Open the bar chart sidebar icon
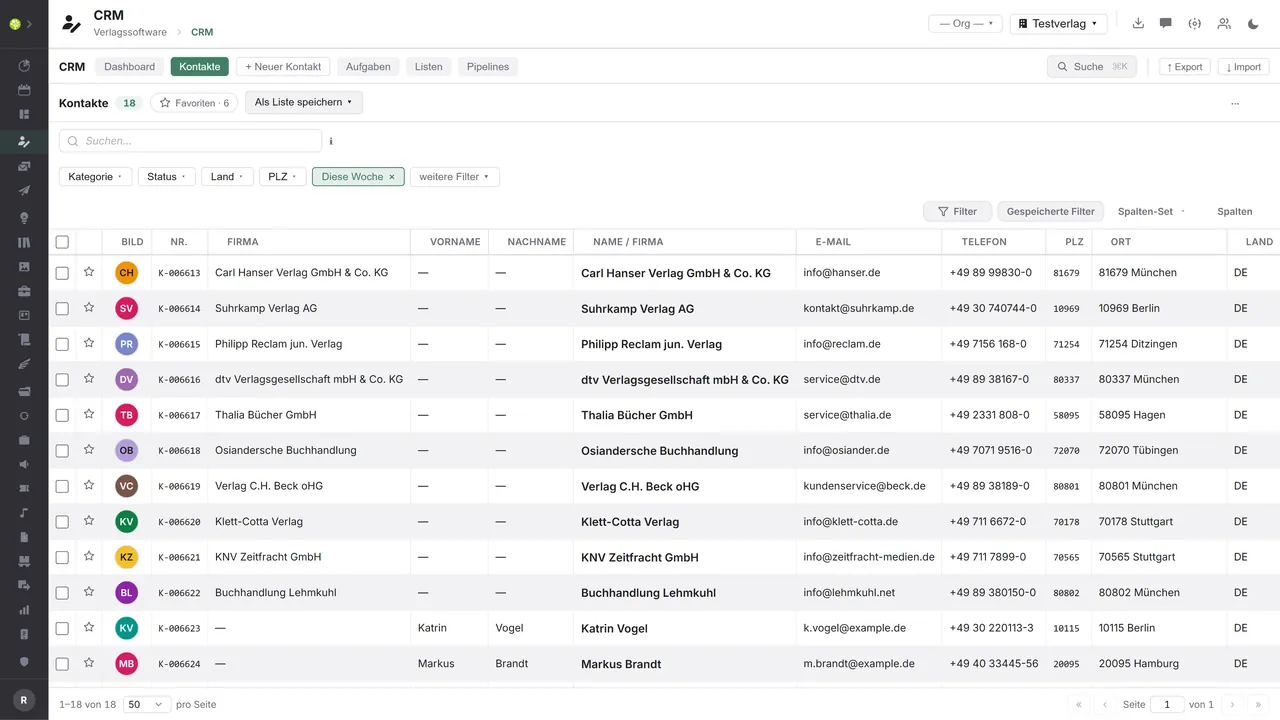 (x=24, y=610)
